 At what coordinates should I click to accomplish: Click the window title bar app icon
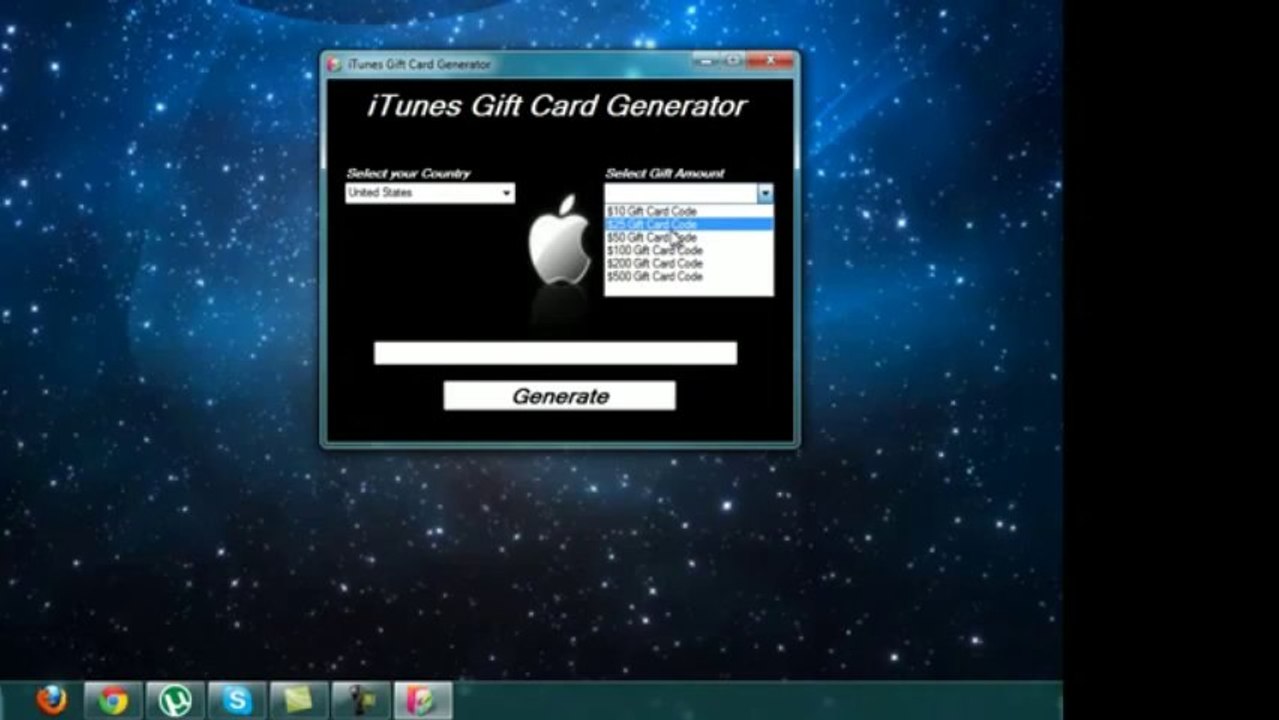coord(335,64)
